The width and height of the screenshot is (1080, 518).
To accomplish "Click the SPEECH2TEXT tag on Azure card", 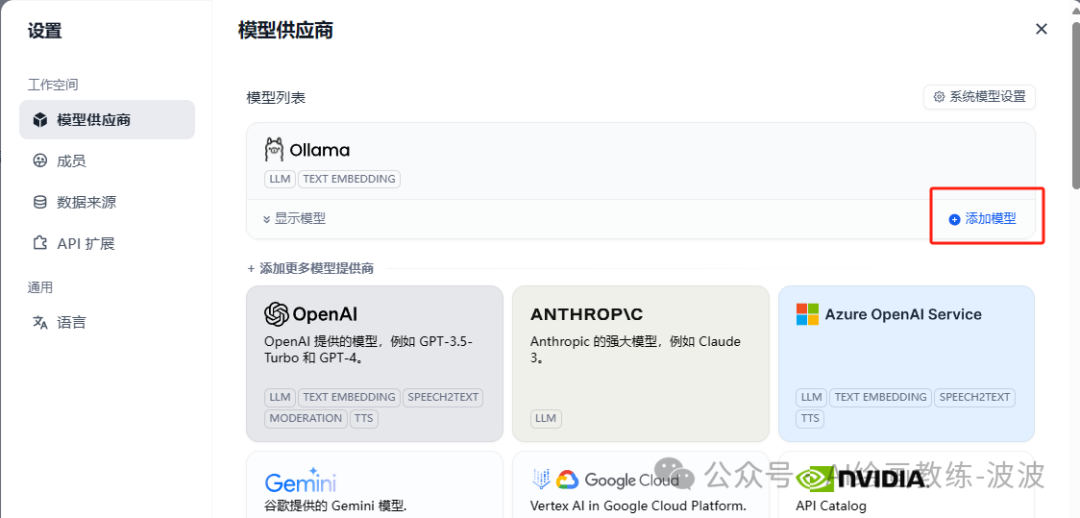I will point(975,397).
